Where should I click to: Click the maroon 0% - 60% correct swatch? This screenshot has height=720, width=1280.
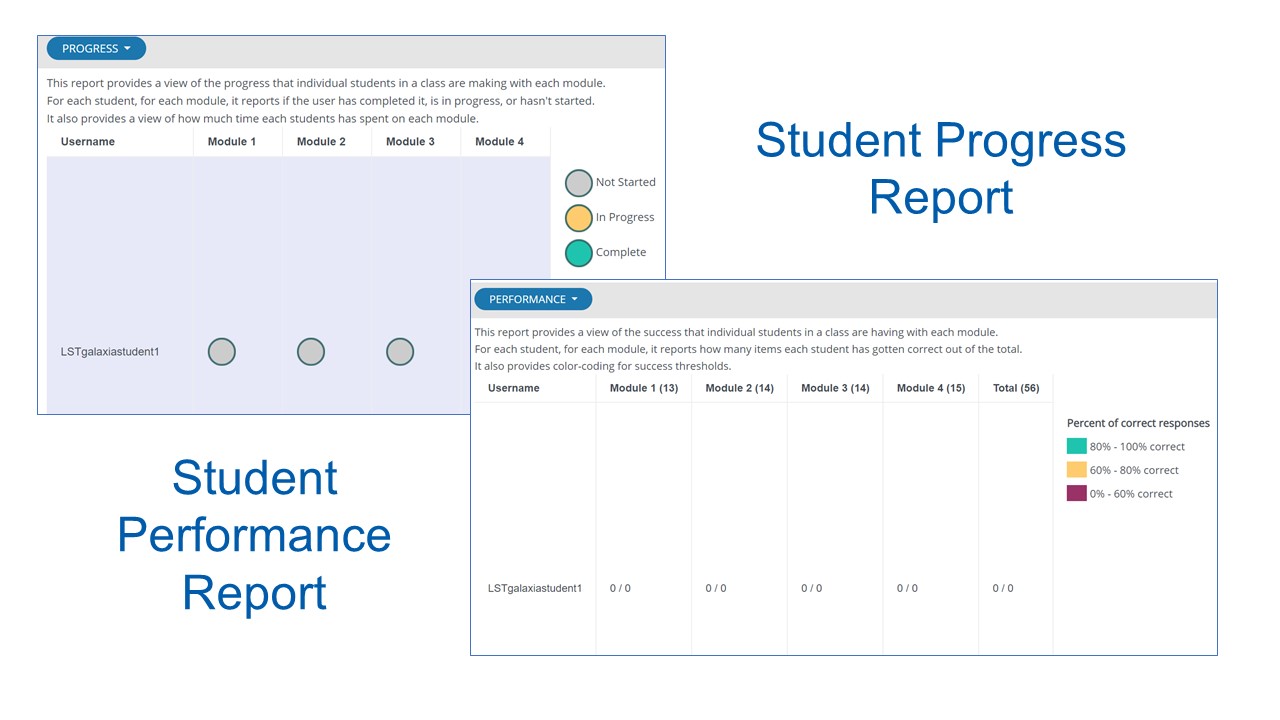(1076, 493)
